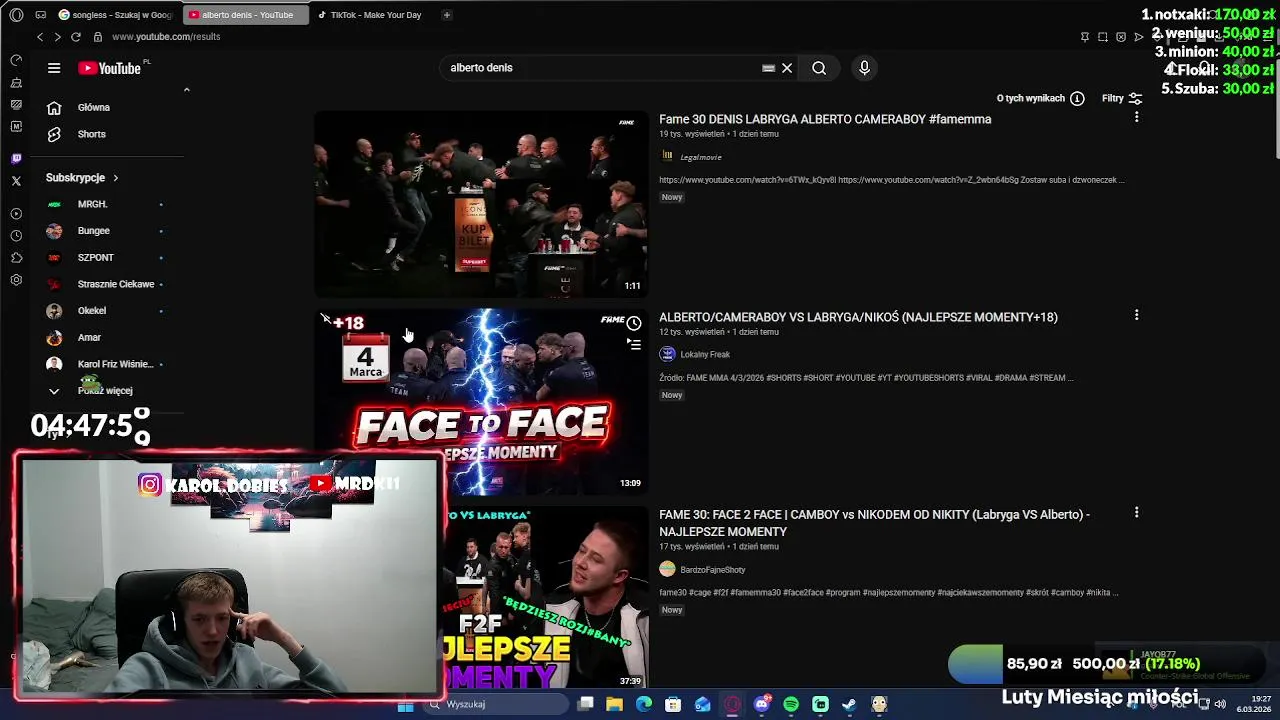Open options menu for FAME 30: FACE 2 FACE video

click(x=1136, y=512)
